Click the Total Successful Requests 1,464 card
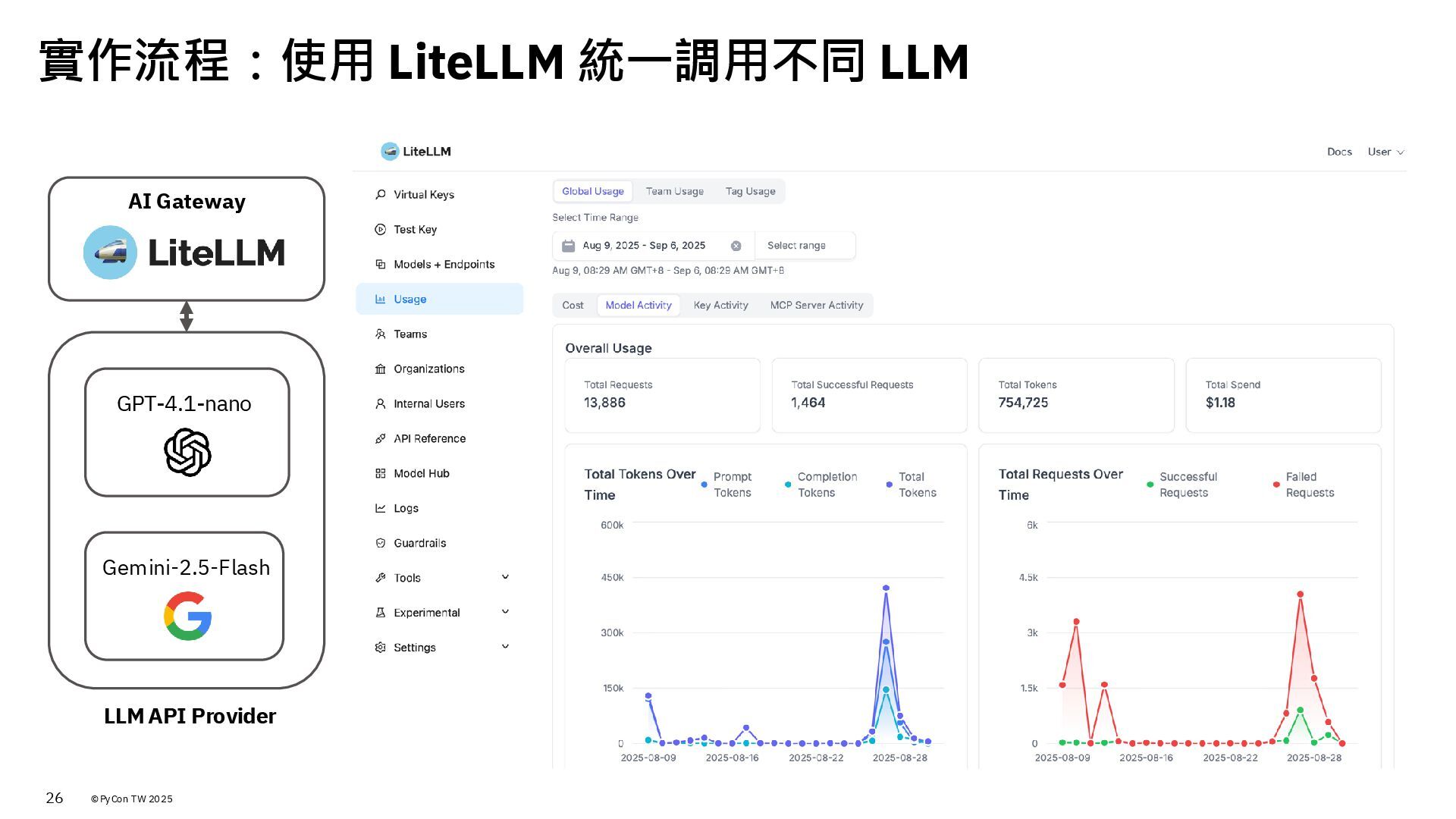 (869, 395)
